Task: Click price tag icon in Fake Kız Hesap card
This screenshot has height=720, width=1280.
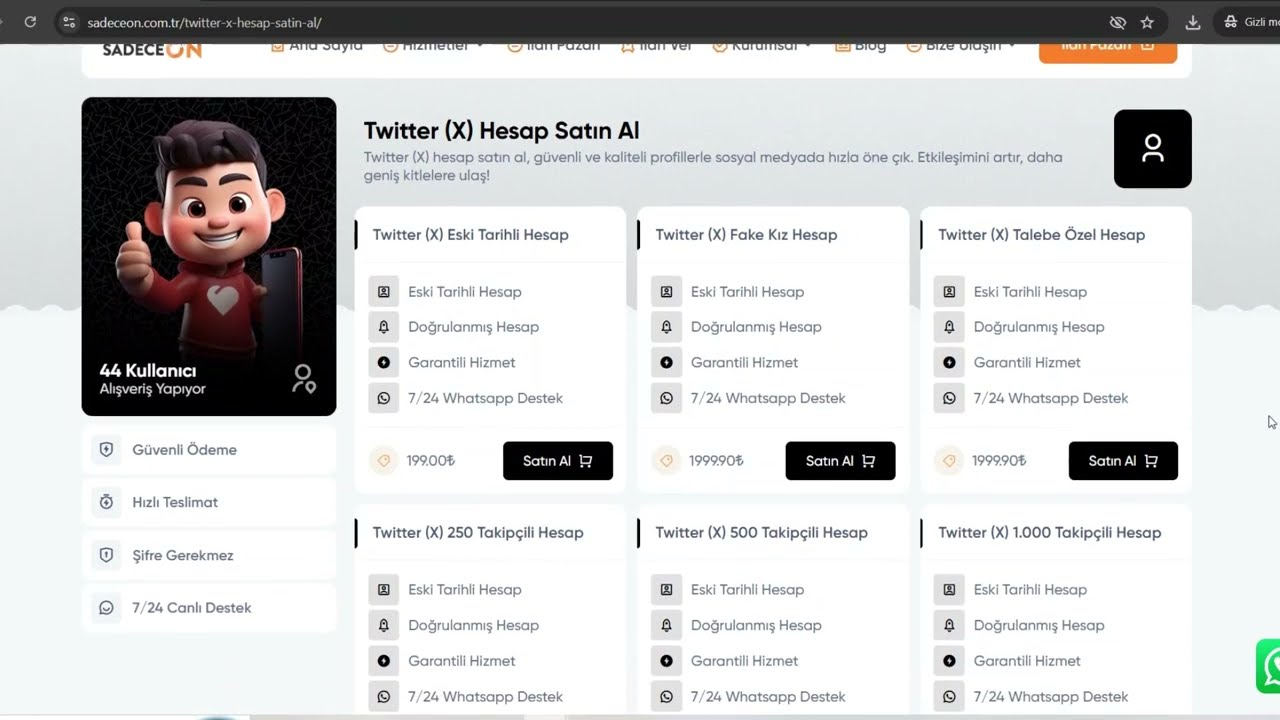Action: click(665, 461)
